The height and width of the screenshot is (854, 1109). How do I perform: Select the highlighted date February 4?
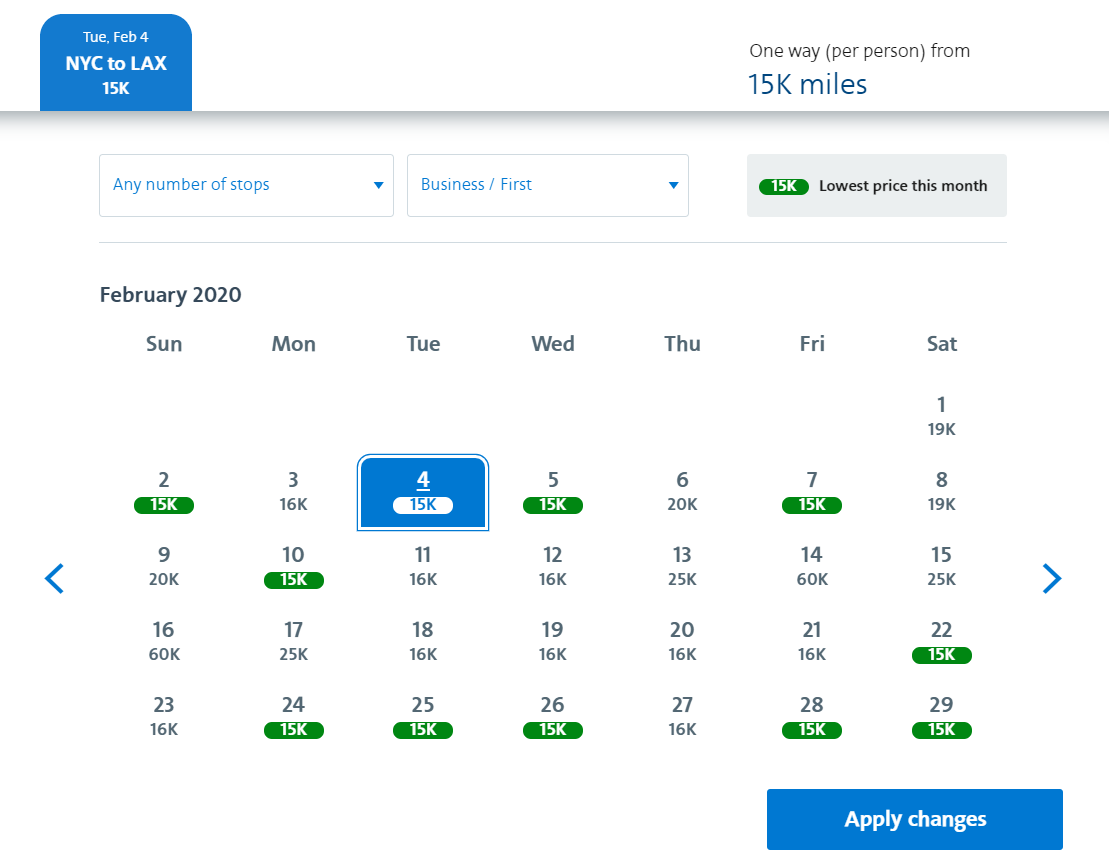pyautogui.click(x=423, y=492)
